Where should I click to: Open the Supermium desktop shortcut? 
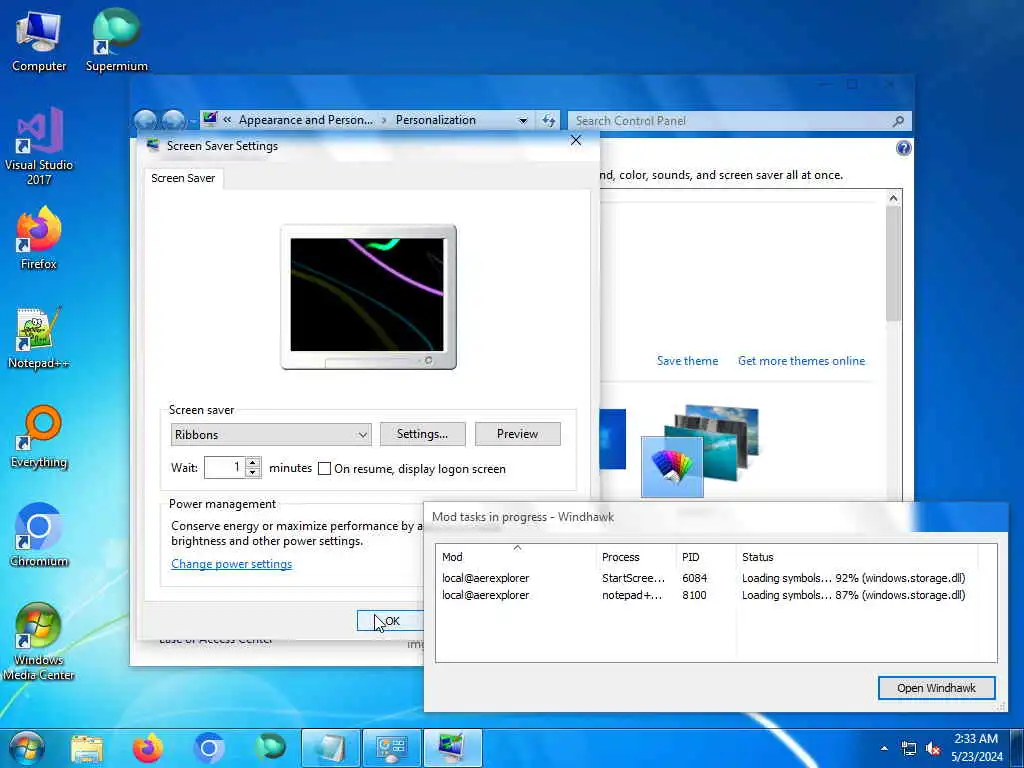coord(116,40)
